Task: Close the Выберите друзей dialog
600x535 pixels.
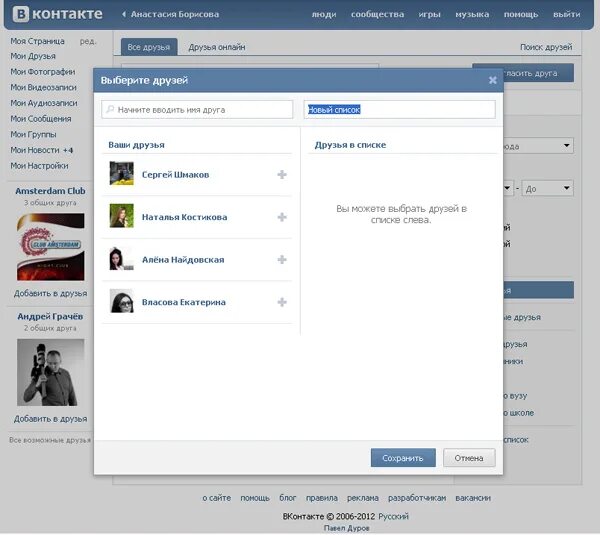Action: click(x=492, y=80)
